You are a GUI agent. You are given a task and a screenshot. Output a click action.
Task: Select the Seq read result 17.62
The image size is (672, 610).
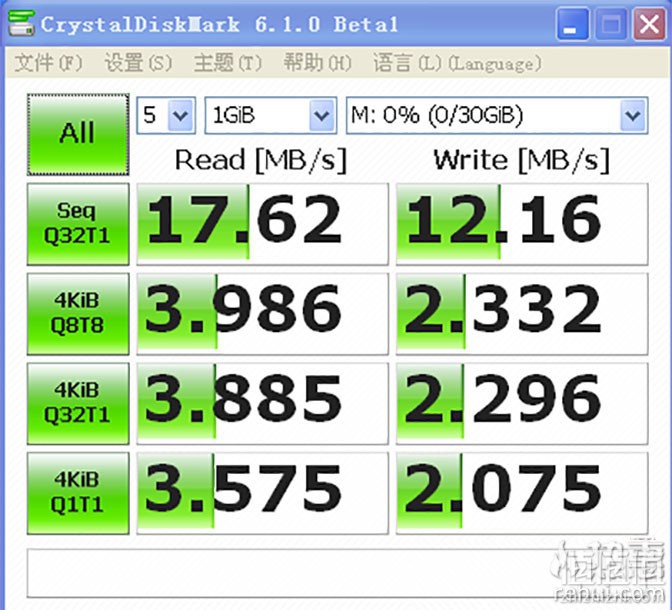(262, 224)
